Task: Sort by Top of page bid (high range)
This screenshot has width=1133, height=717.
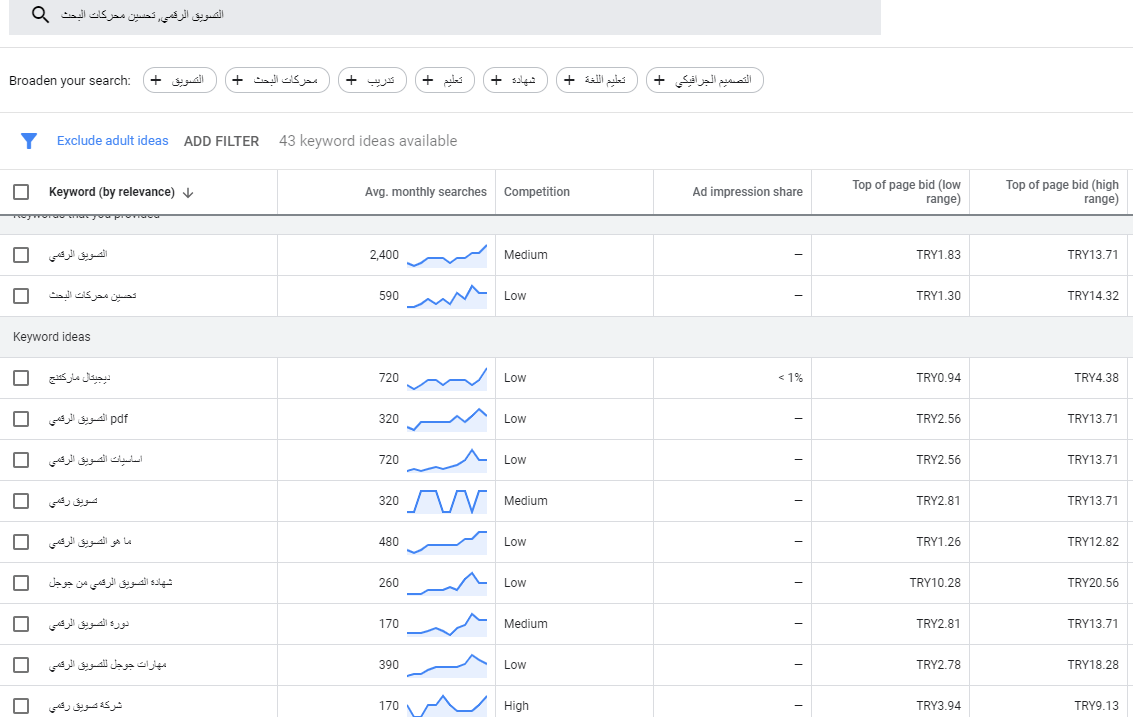Action: [x=1061, y=192]
